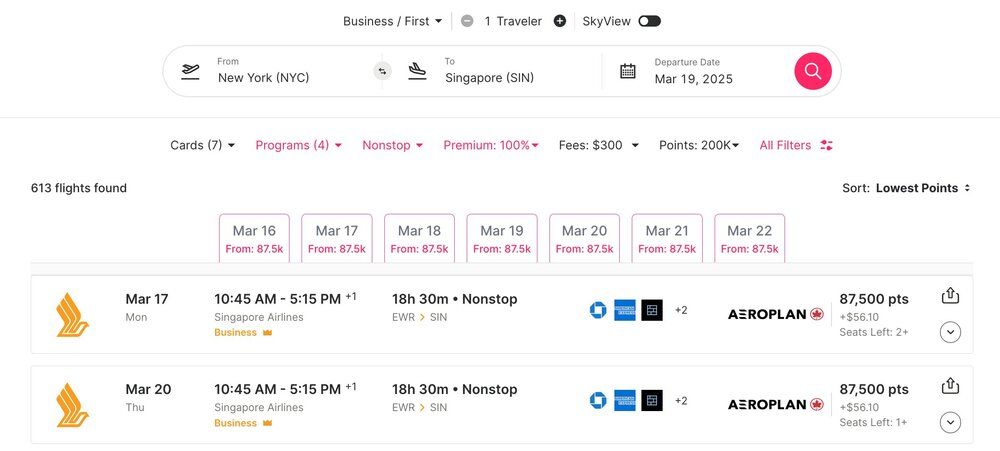Click the departure date calendar icon

coord(628,71)
